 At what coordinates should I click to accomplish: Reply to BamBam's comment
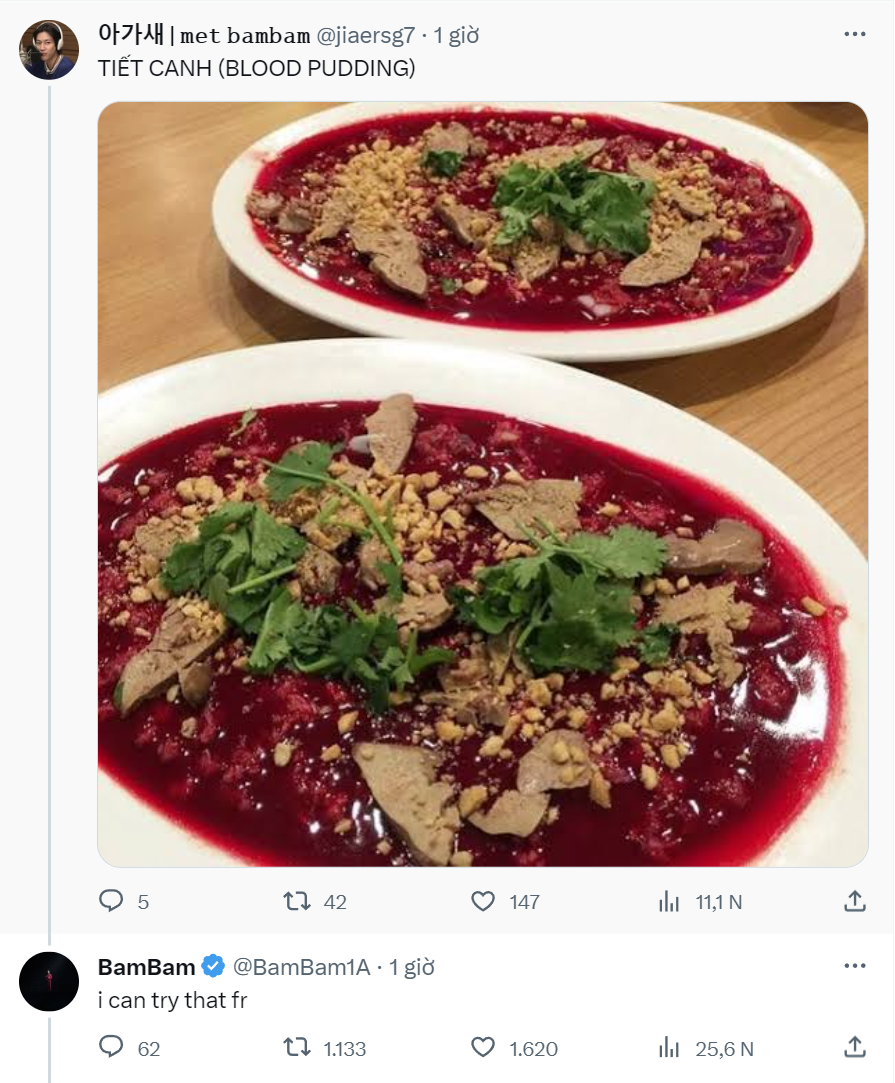(x=111, y=1047)
